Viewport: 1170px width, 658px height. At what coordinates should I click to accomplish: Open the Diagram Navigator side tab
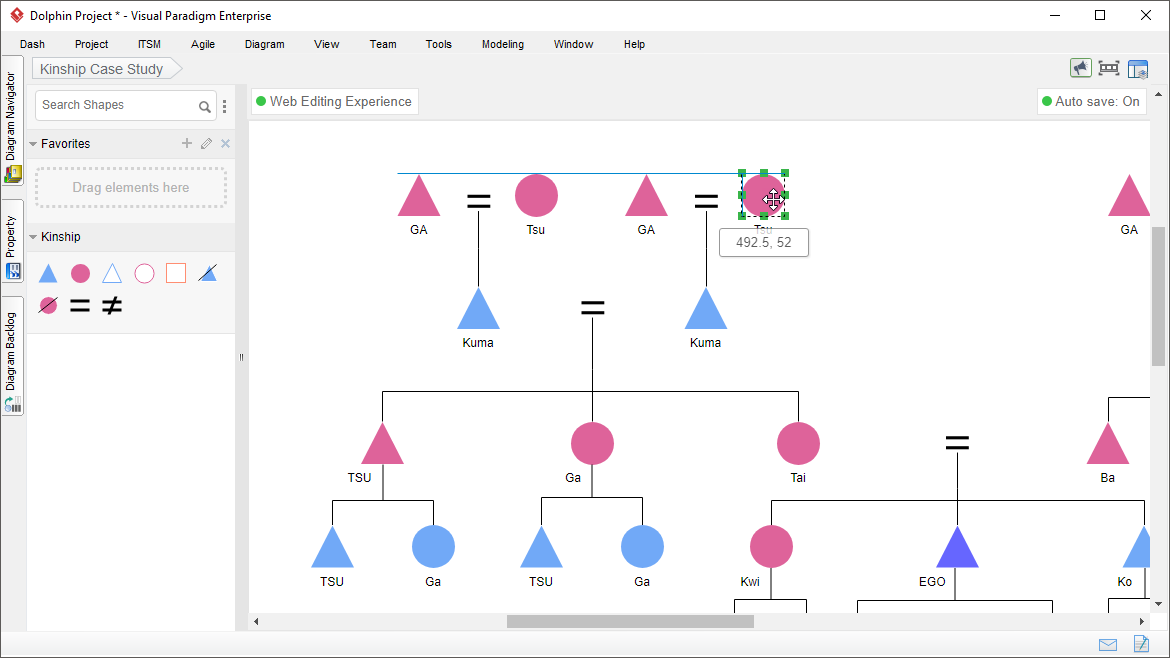point(12,121)
